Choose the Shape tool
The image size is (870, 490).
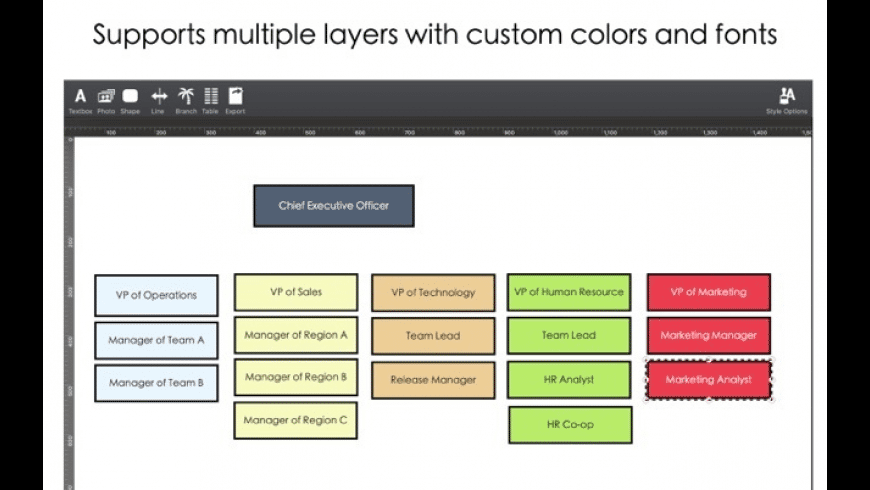(x=130, y=97)
